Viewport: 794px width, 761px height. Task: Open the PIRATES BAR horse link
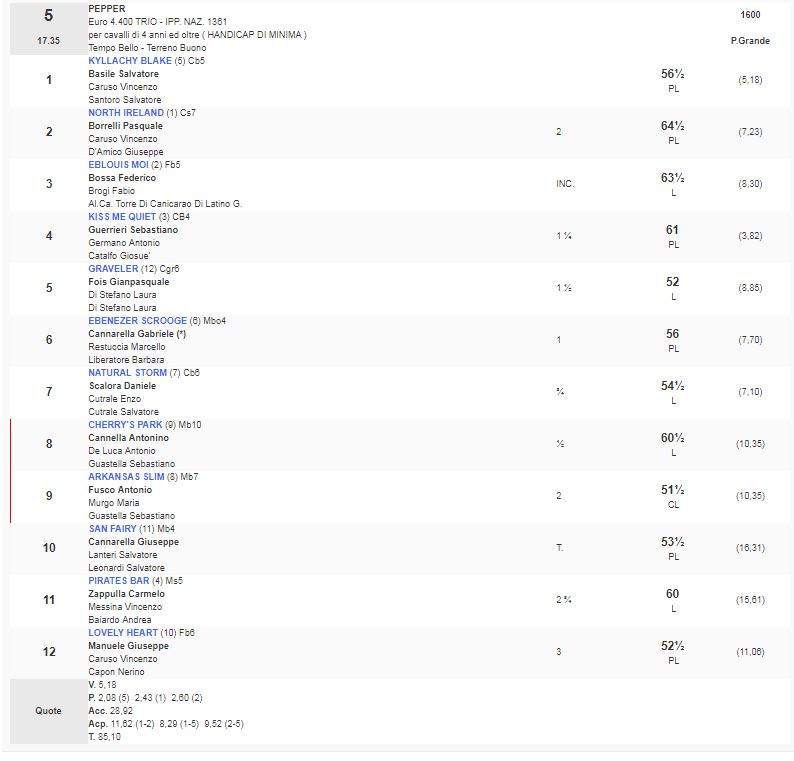point(119,581)
